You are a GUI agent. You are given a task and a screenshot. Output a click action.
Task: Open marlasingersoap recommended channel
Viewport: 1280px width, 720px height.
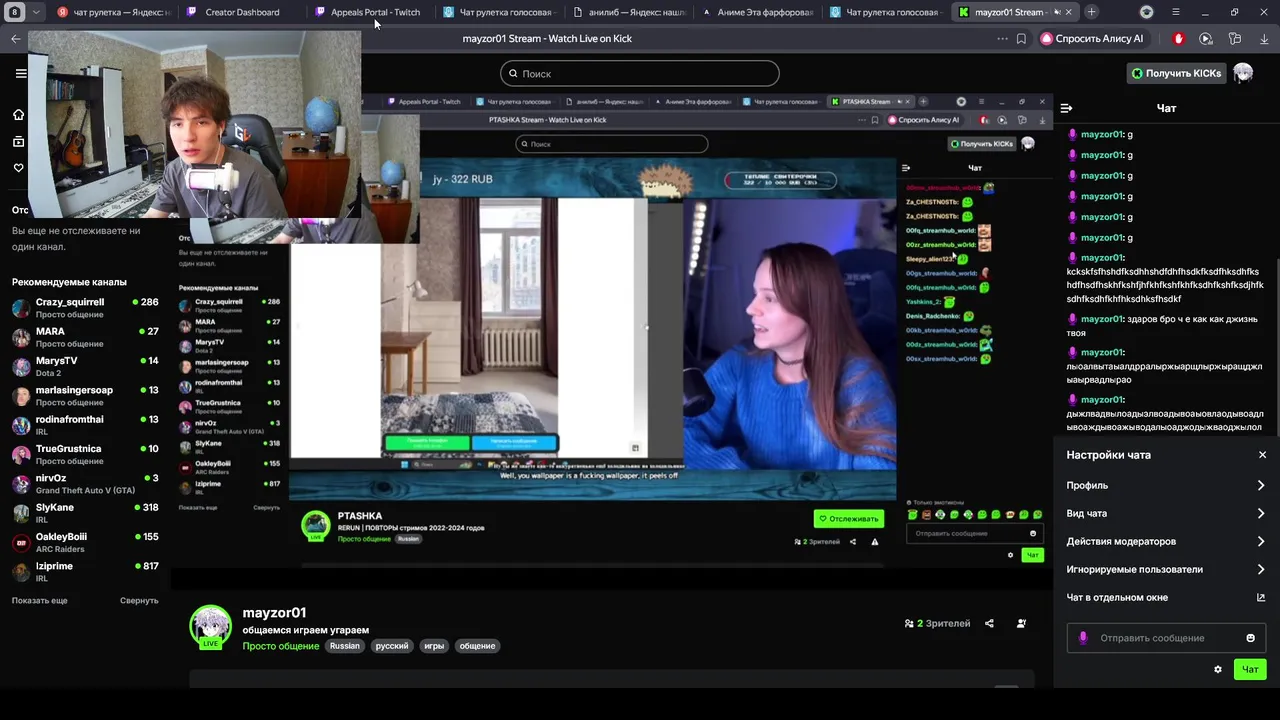point(85,396)
